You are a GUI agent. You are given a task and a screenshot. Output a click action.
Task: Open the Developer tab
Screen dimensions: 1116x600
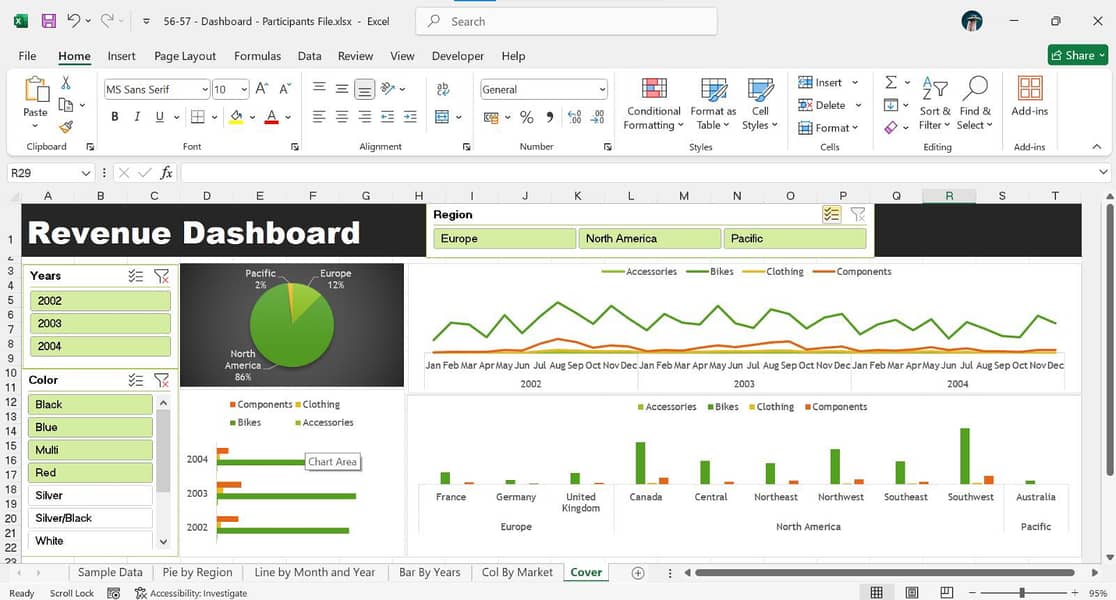point(458,56)
